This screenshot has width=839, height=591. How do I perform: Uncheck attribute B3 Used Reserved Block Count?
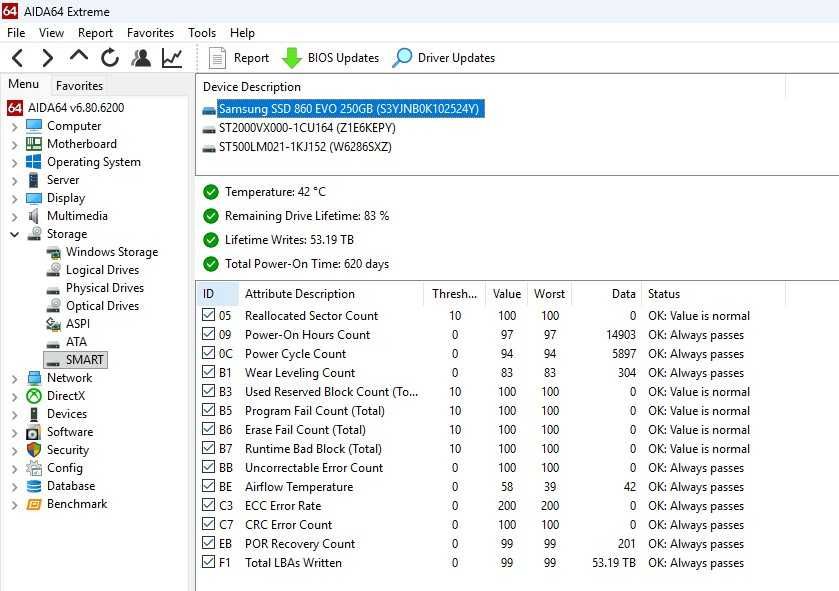click(x=209, y=390)
